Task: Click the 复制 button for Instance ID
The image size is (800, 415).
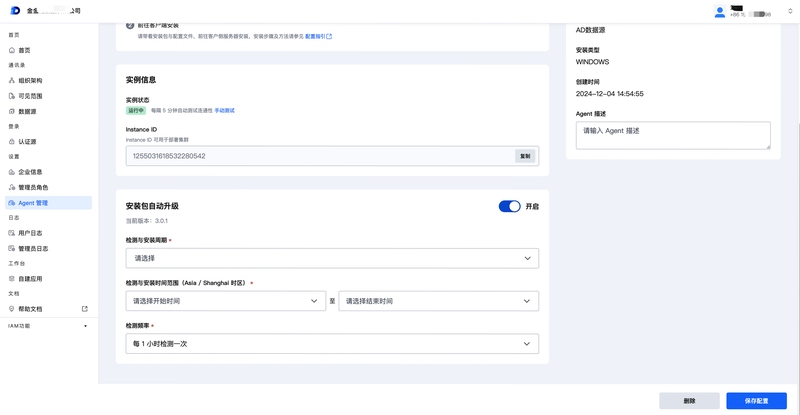Action: [525, 156]
